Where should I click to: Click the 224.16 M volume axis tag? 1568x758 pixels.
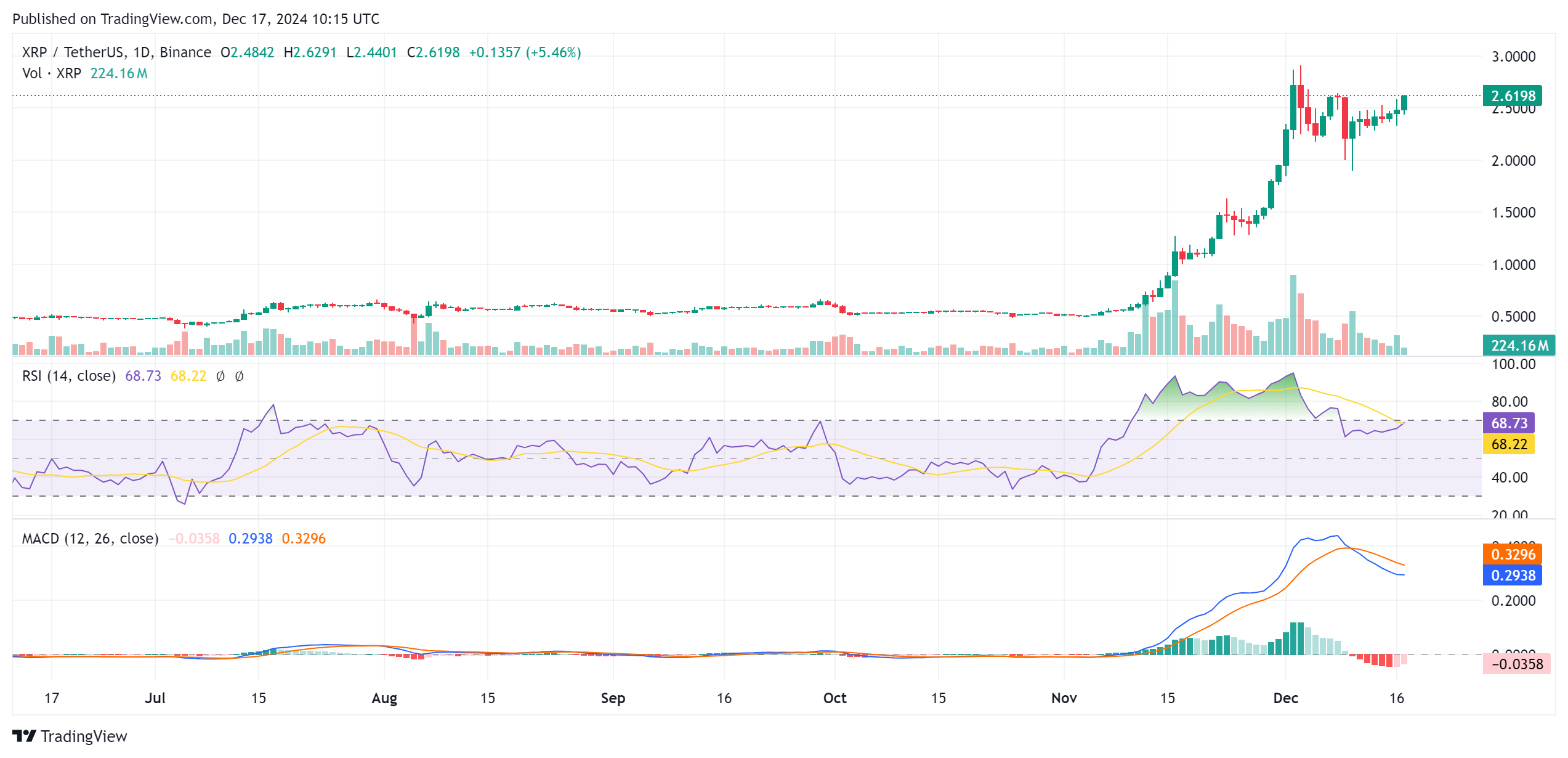click(x=1519, y=346)
